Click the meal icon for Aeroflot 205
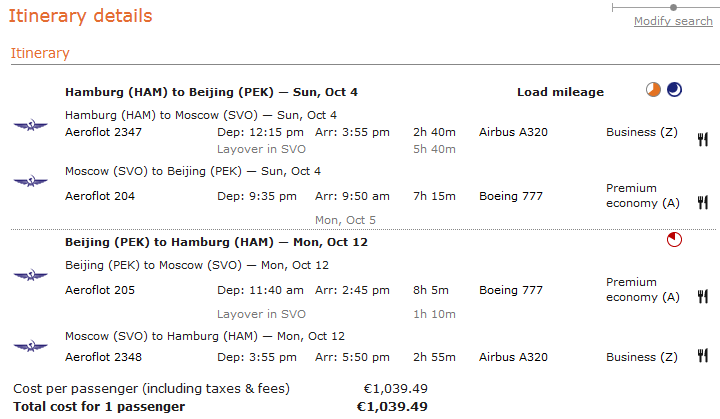This screenshot has width=720, height=419. point(702,297)
